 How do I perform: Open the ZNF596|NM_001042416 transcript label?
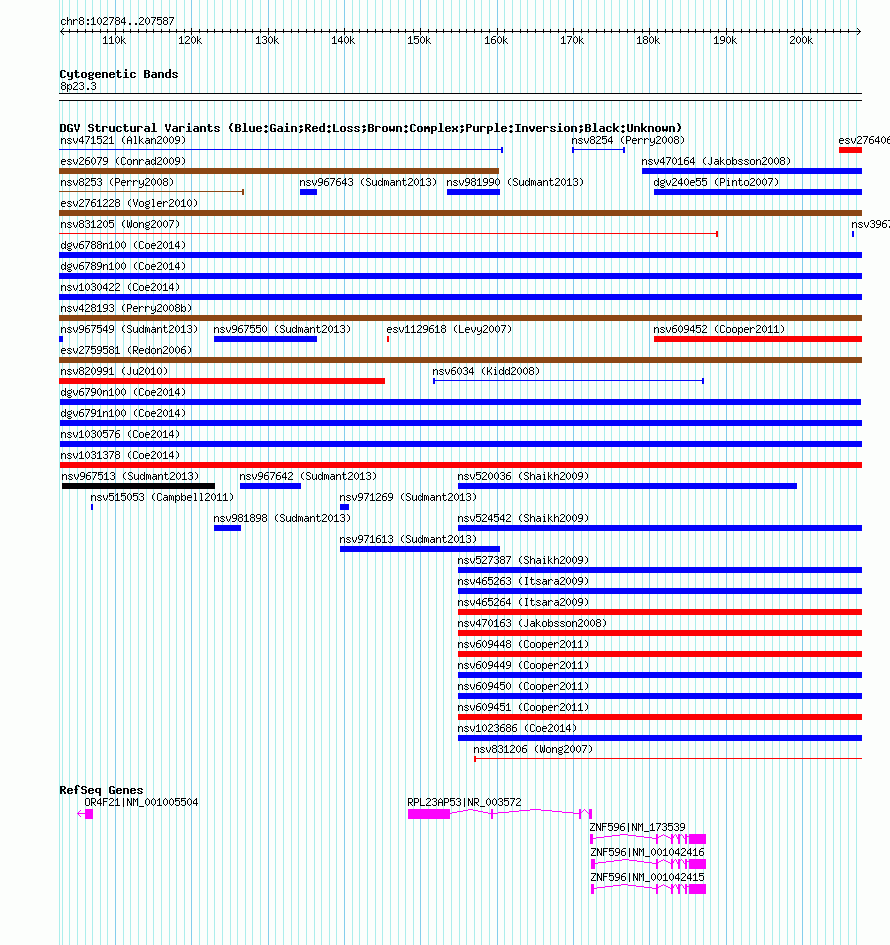(x=647, y=853)
